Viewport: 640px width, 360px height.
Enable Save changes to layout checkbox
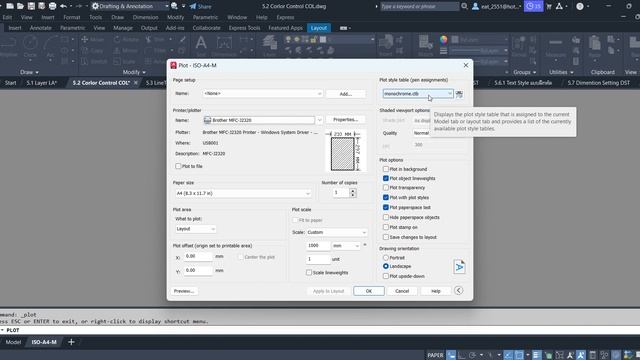tap(386, 237)
